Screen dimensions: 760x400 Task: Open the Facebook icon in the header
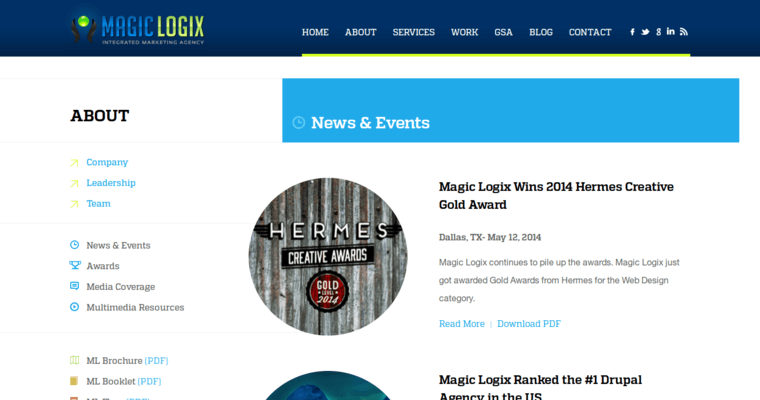[632, 32]
